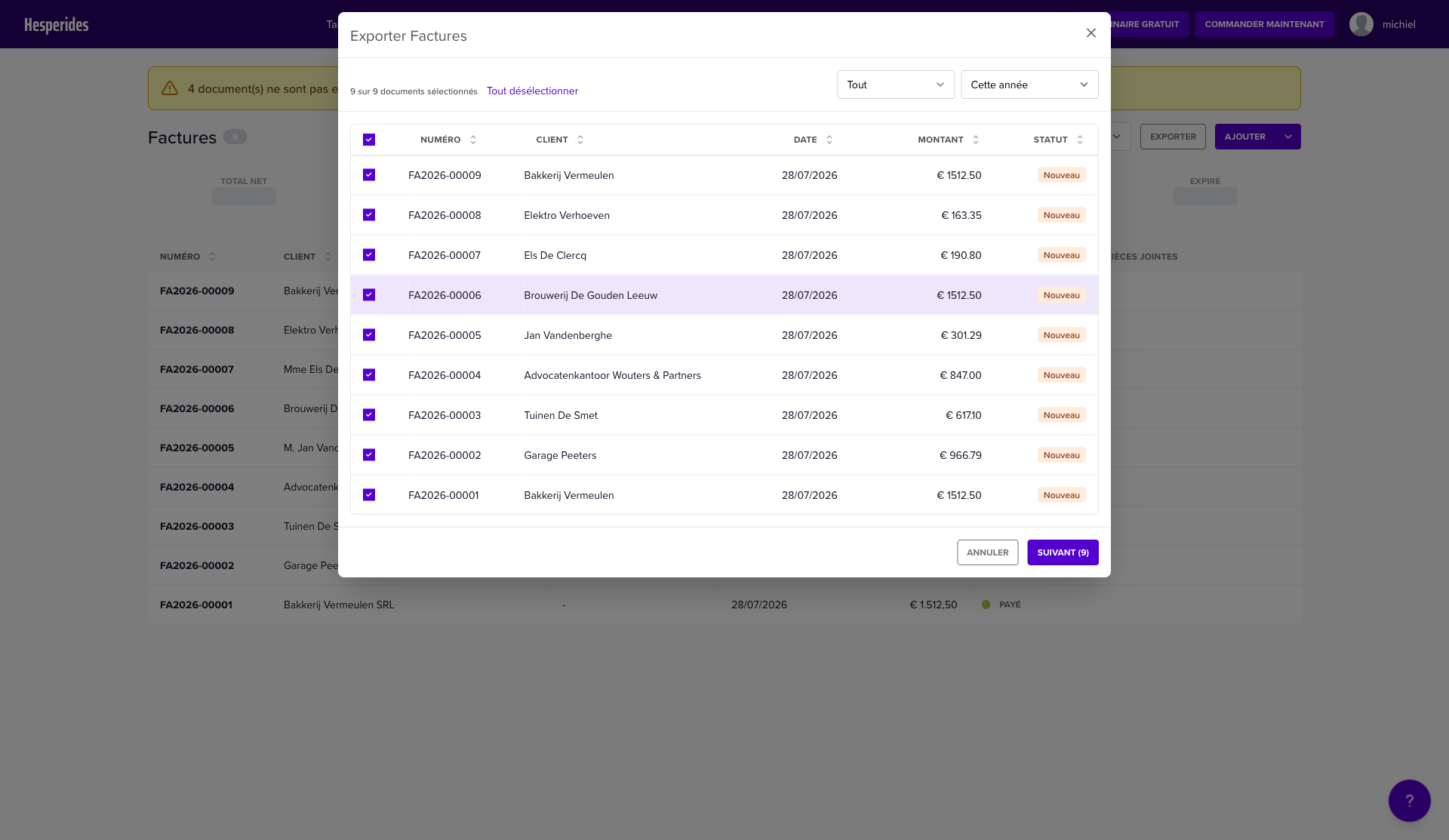Open the Cette année period dropdown
1449x840 pixels.
coord(1029,85)
